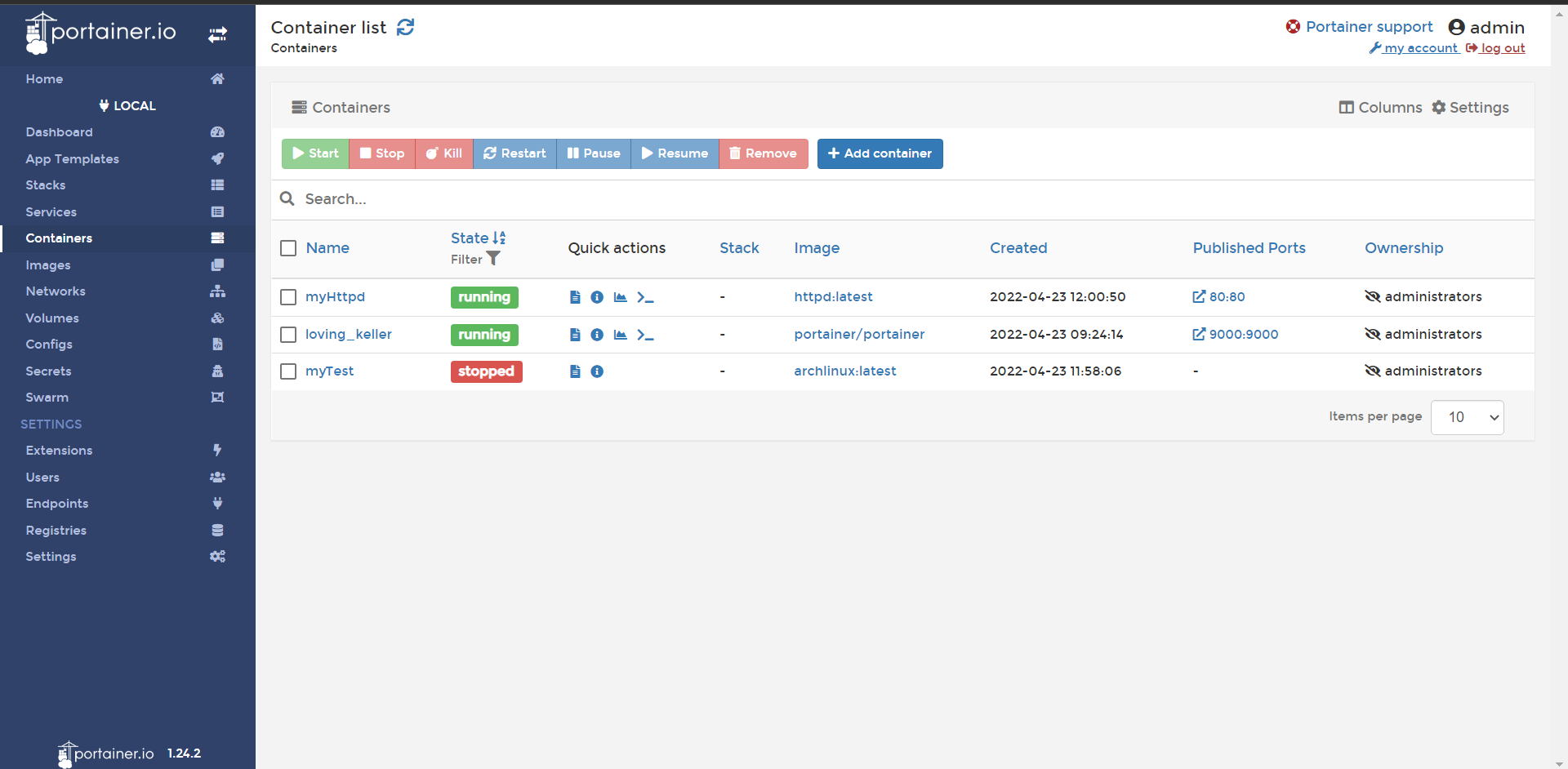The width and height of the screenshot is (1568, 769).
Task: Open inspect info icon for loving_keller
Action: (x=597, y=335)
